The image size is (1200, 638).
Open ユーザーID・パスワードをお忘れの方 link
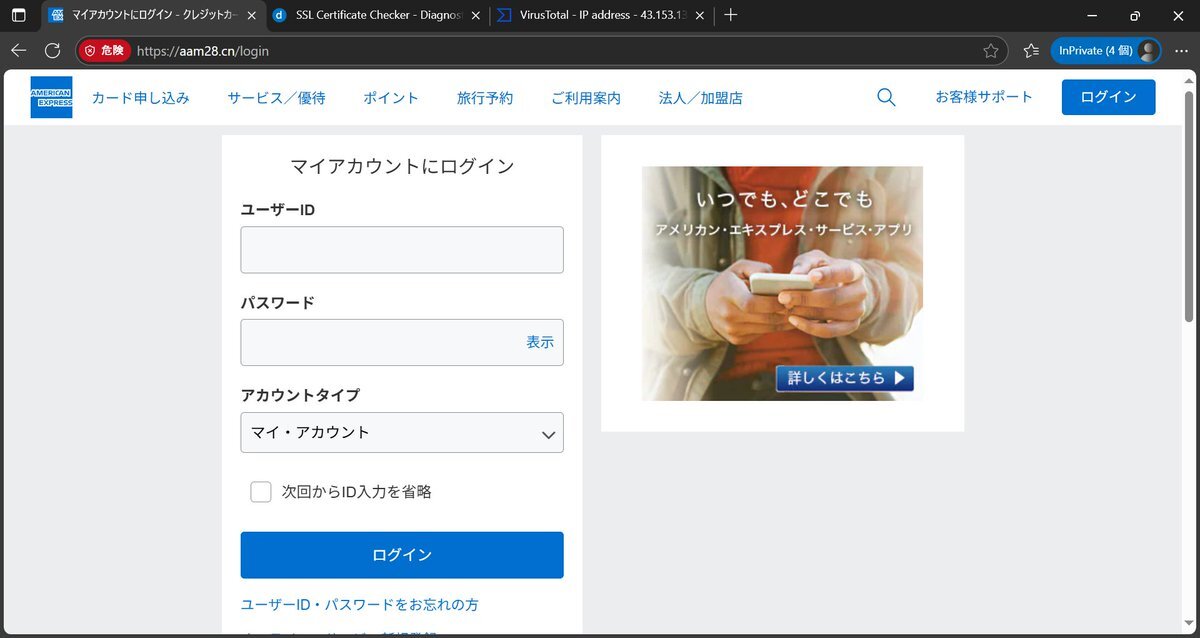tap(360, 605)
